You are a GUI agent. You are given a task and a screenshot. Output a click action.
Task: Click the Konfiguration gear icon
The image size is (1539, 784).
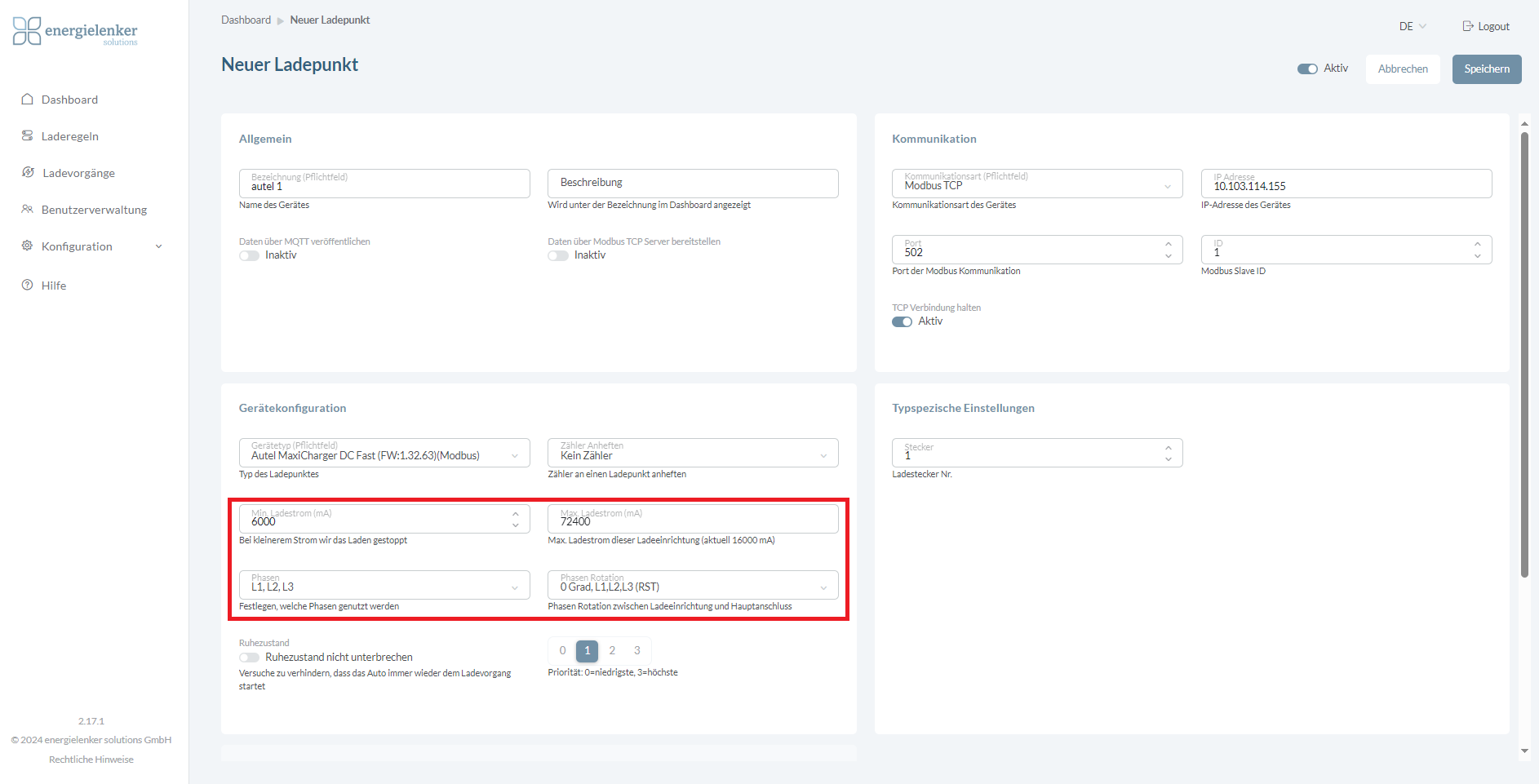[27, 246]
